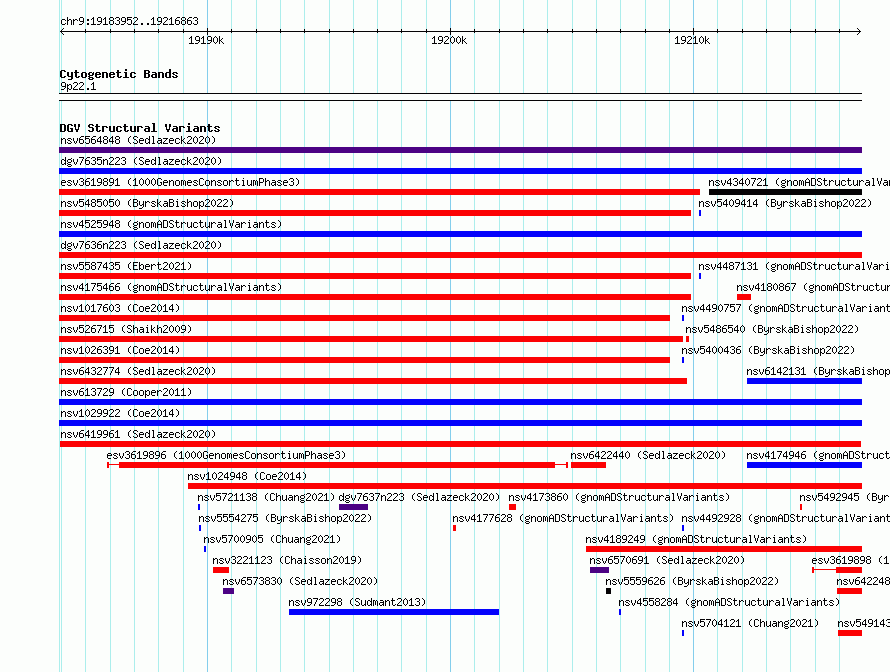This screenshot has height=672, width=890.
Task: Open nsv3221123 (Chaisson2019) variant label
Action: coord(287,560)
